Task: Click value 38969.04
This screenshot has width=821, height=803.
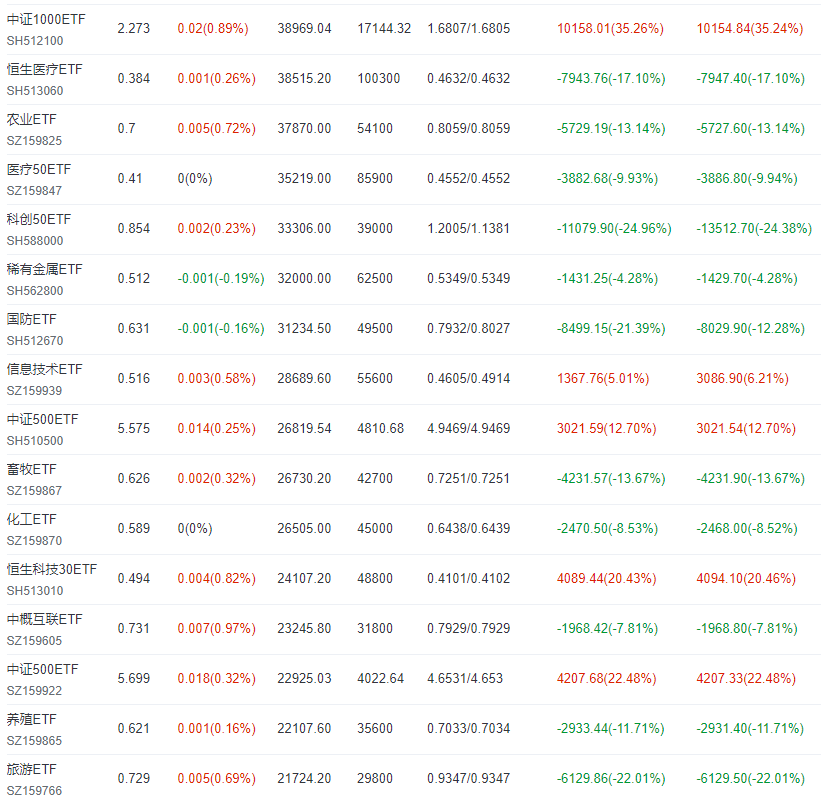Action: tap(304, 28)
